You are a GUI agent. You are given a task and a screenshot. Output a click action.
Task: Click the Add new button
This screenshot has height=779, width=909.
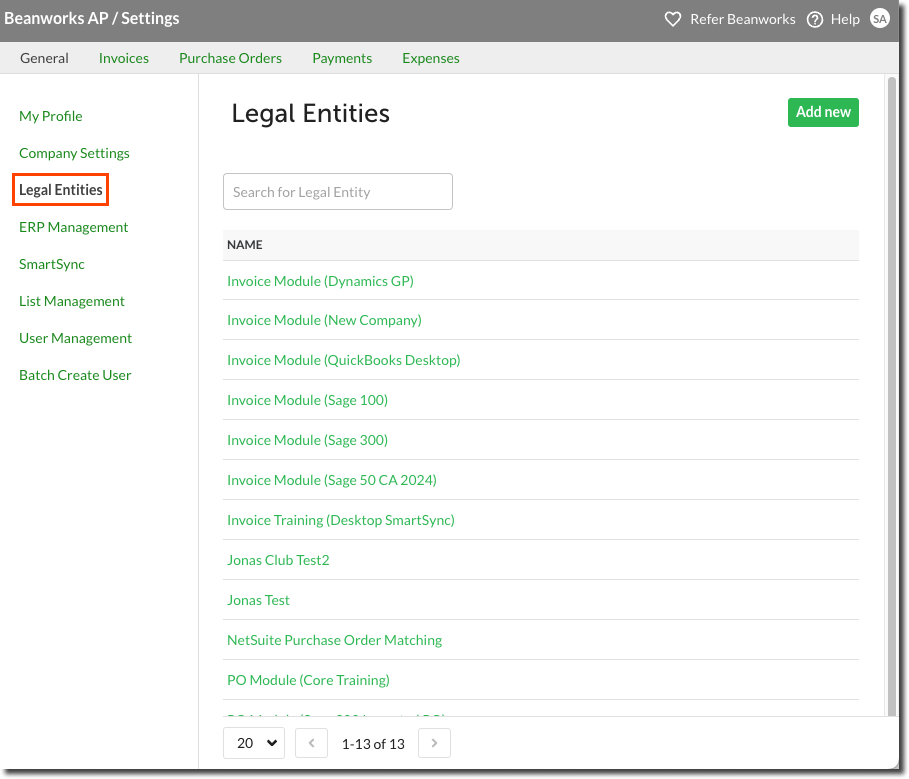point(823,112)
